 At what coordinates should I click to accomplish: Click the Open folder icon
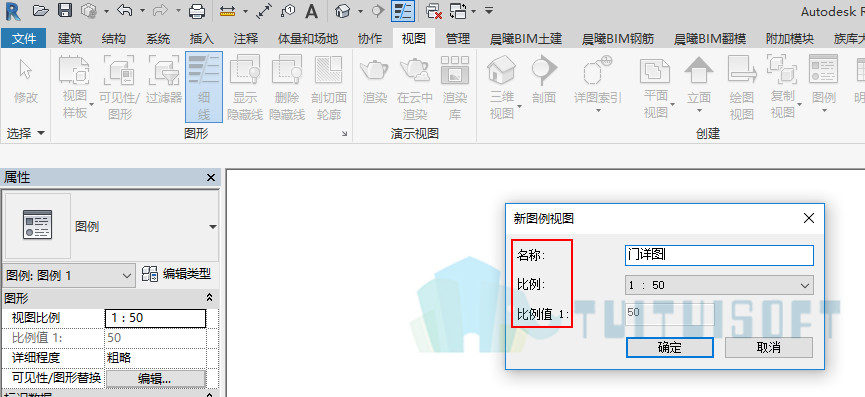pyautogui.click(x=41, y=10)
